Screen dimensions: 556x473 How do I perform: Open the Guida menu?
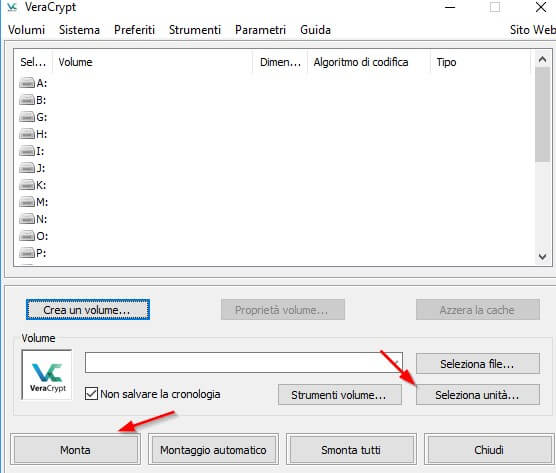point(315,30)
